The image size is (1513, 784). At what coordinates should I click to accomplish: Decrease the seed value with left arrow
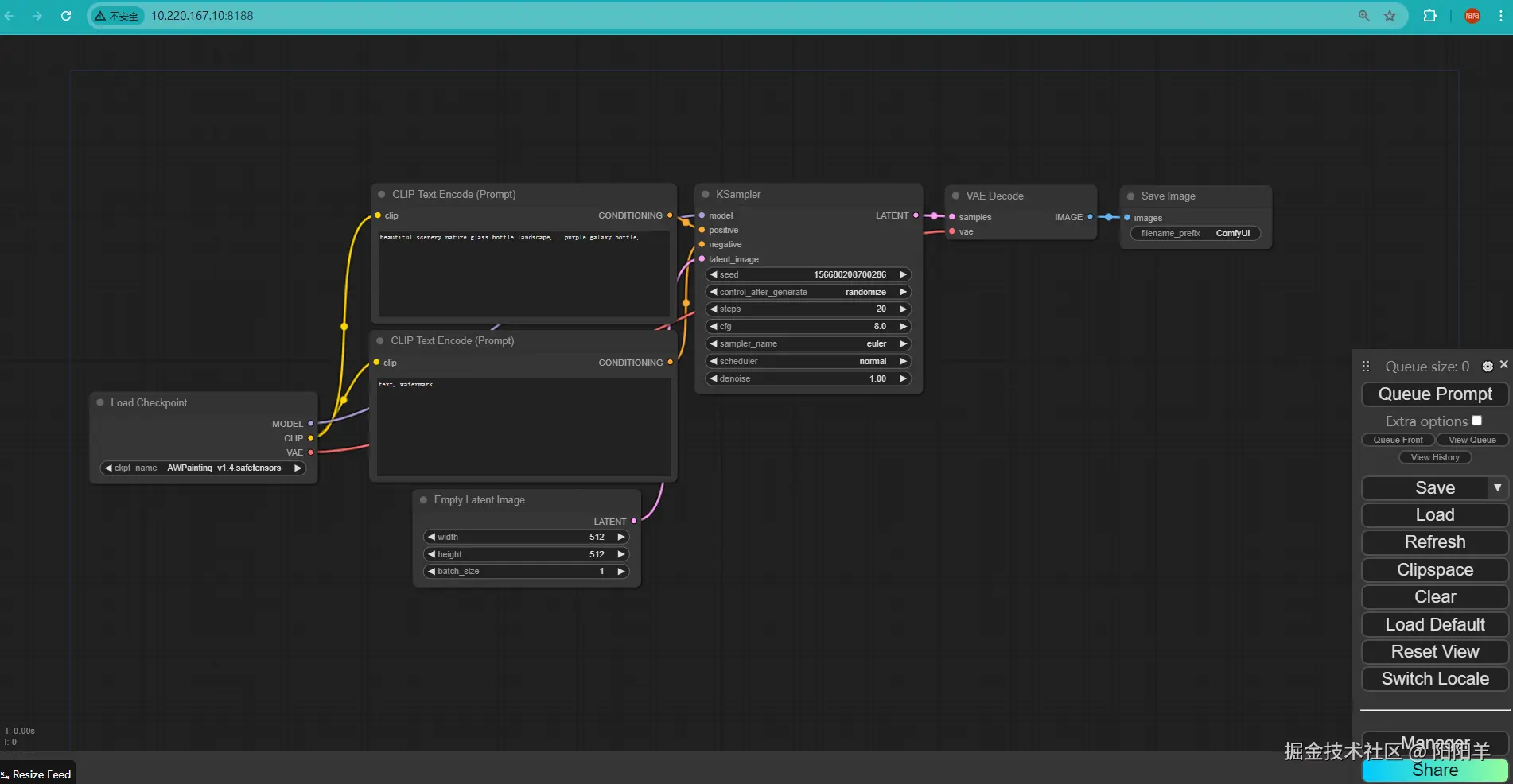click(714, 274)
